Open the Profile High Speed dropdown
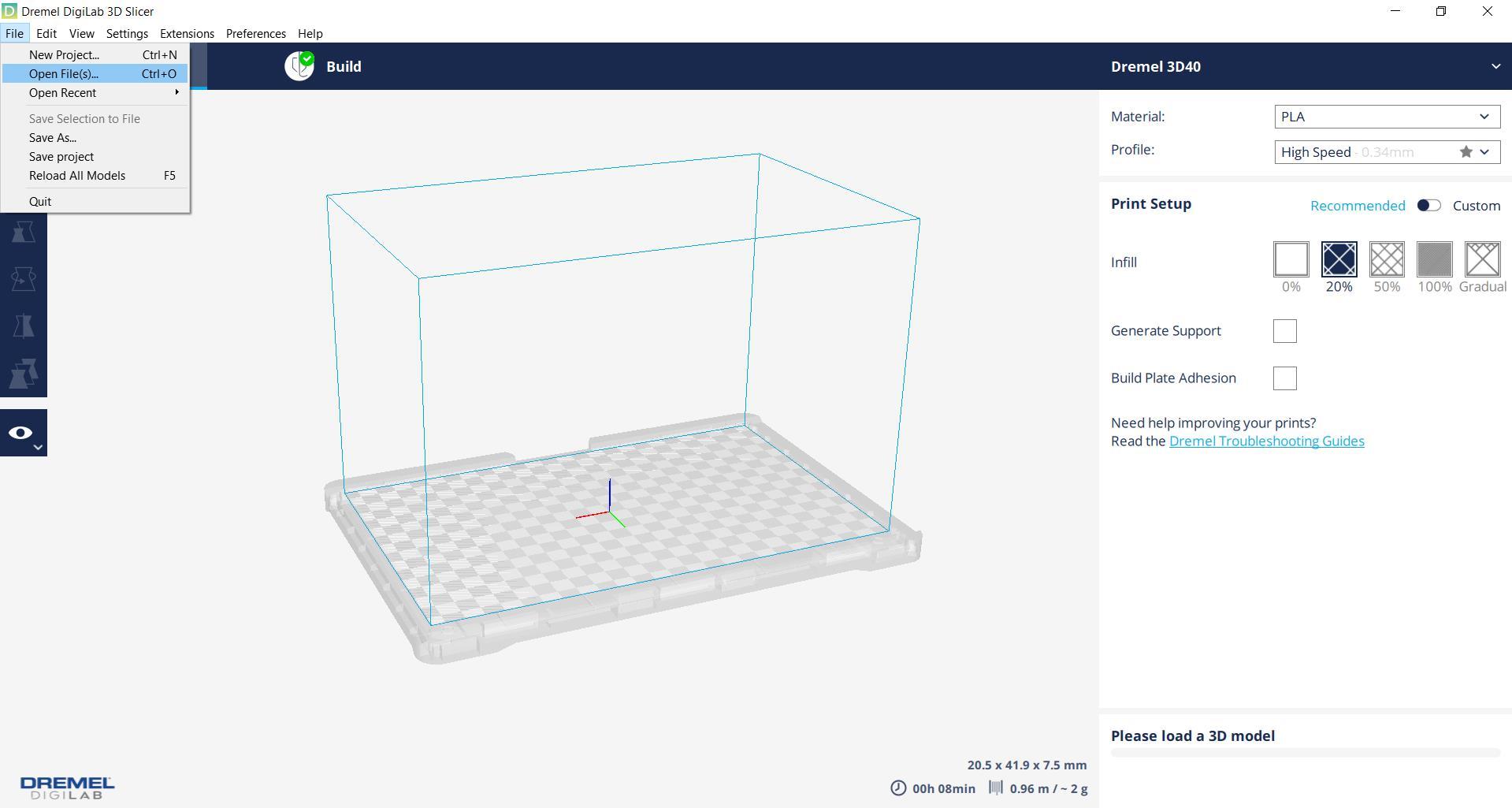This screenshot has height=808, width=1512. (1387, 152)
